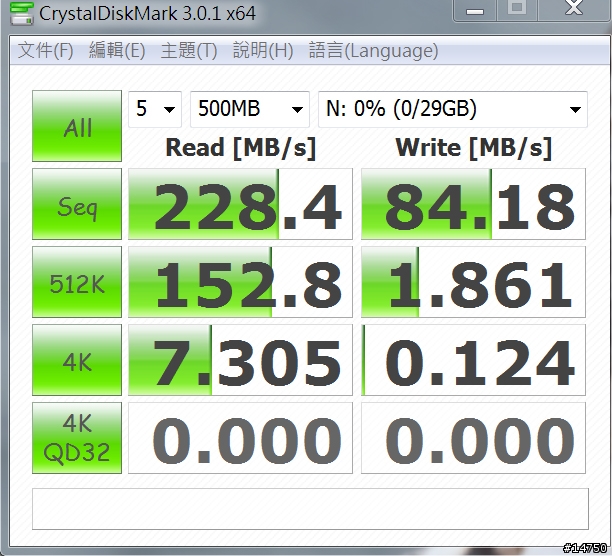Screen dimensions: 612x556
Task: Start the 512K benchmark test
Action: (x=77, y=282)
